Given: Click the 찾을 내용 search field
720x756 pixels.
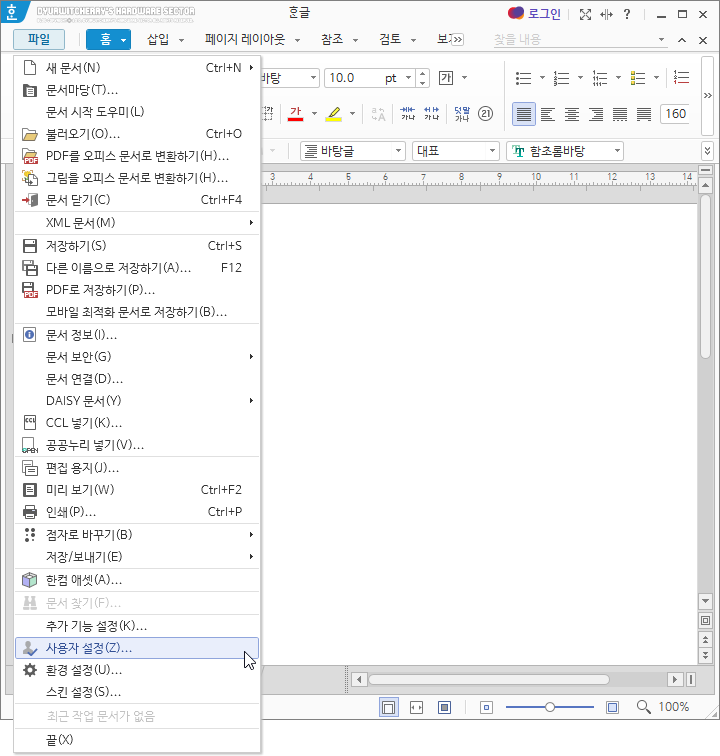Looking at the screenshot, I should [575, 40].
